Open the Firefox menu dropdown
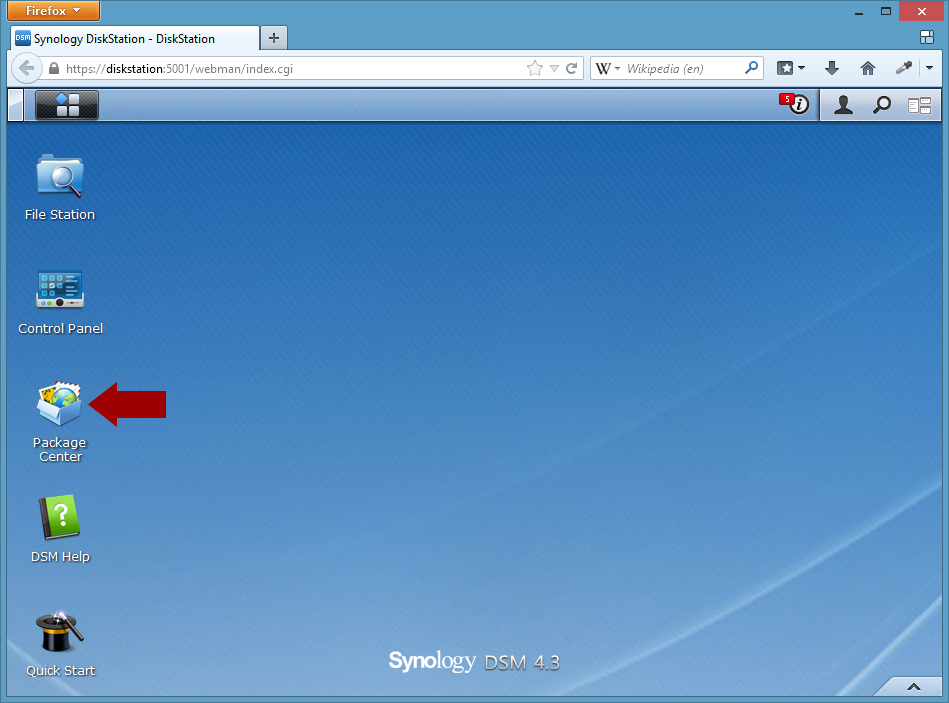Viewport: 949px width, 703px height. pyautogui.click(x=53, y=10)
